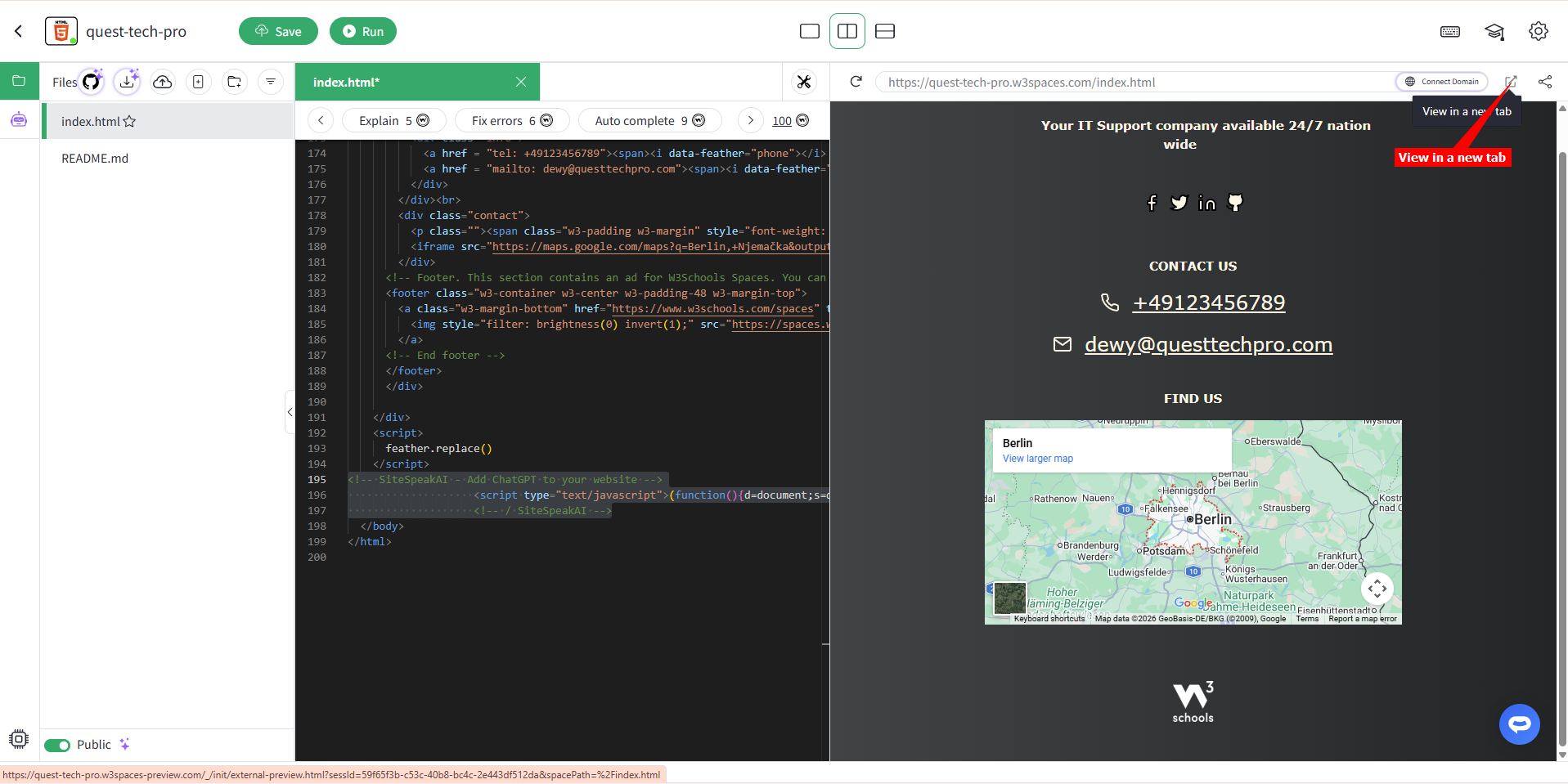Screen dimensions: 1568x784
Task: Click the Connect Domain button
Action: click(1442, 82)
